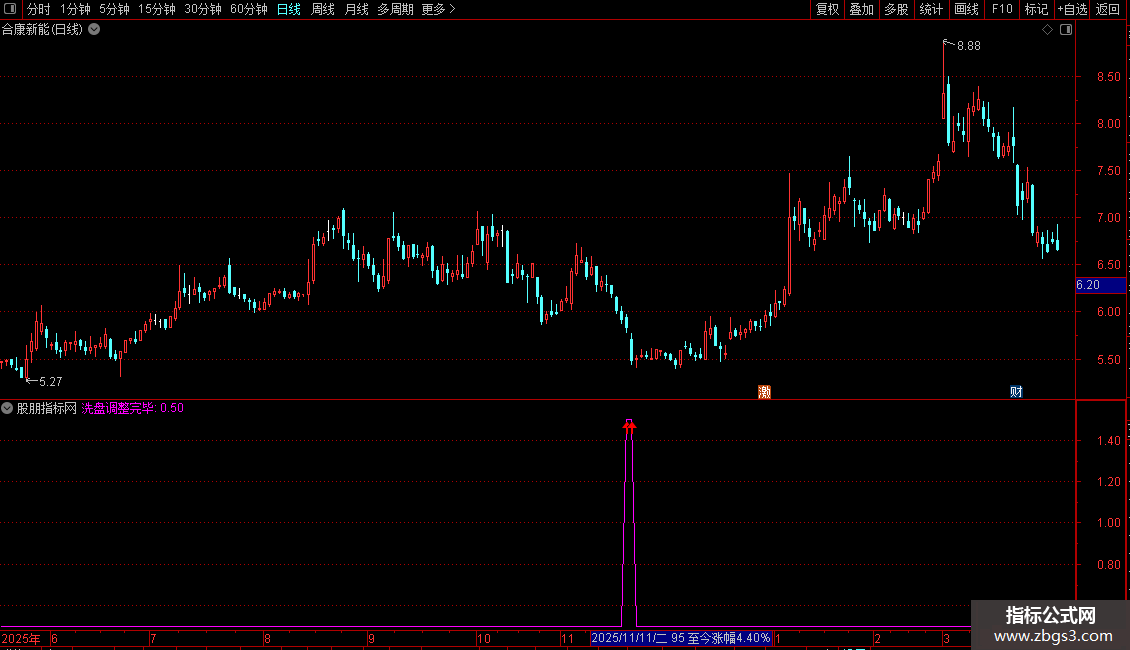Image resolution: width=1130 pixels, height=650 pixels.
Task: Click the 2025/11/11 date info label
Action: coord(681,638)
